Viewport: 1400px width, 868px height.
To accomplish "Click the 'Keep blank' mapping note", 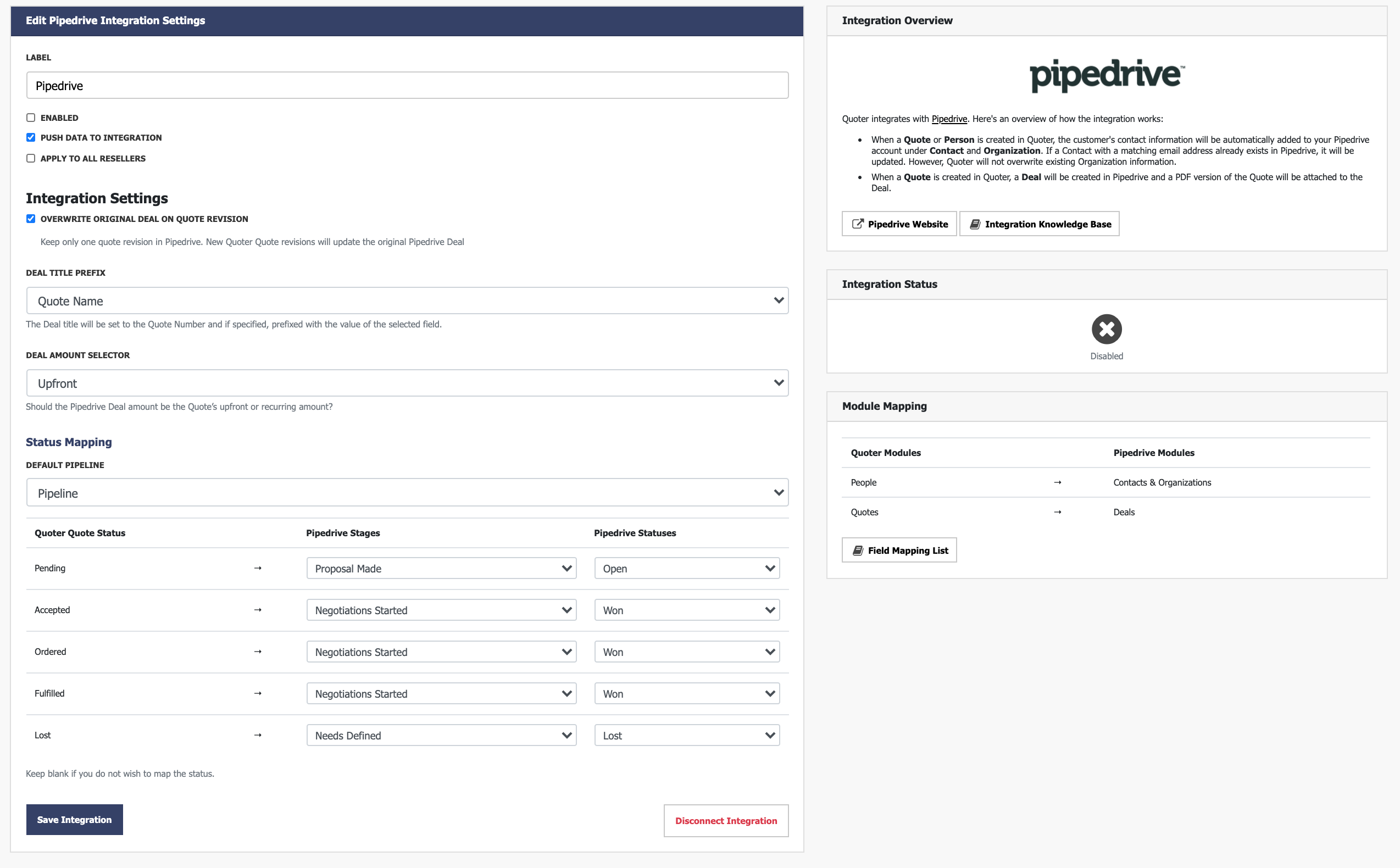I will coord(120,774).
